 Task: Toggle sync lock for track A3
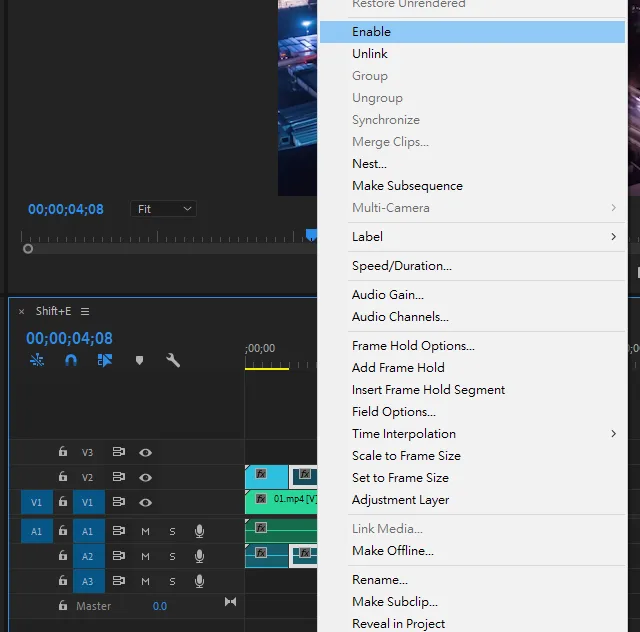119,581
